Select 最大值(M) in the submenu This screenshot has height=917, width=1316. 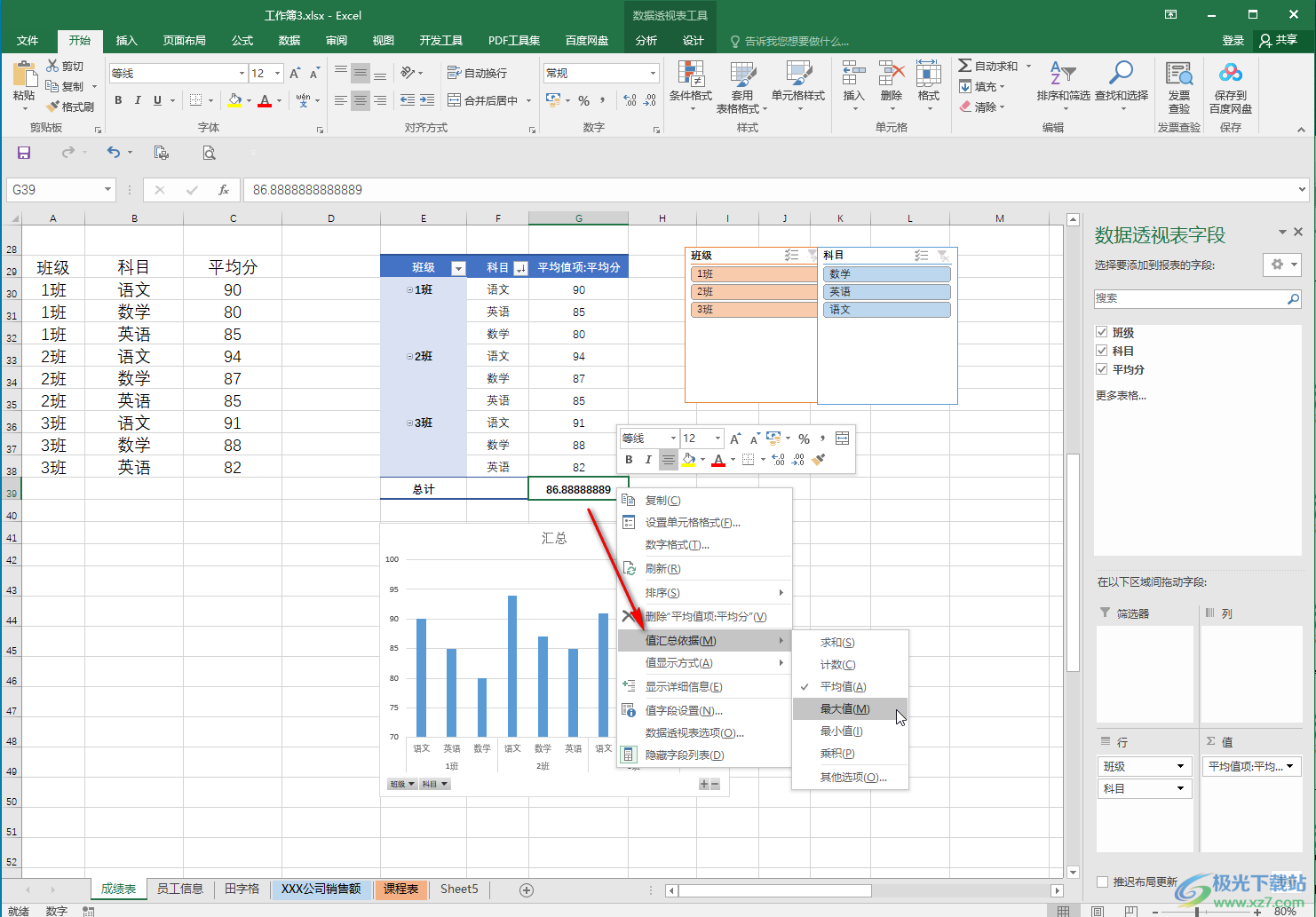click(844, 709)
